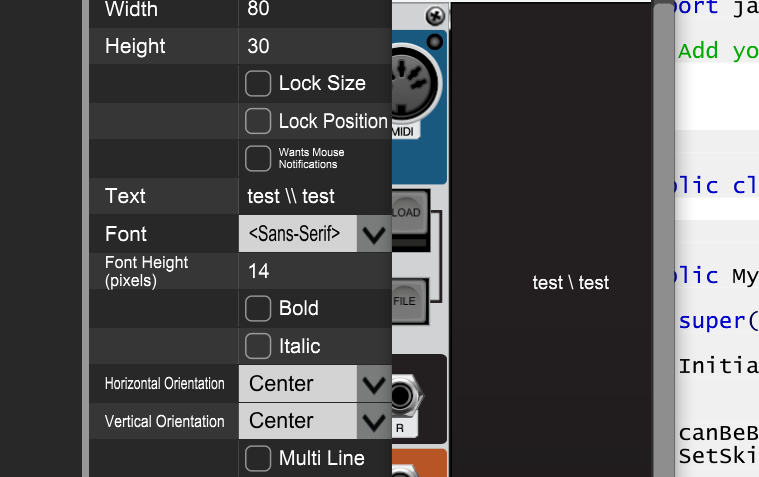Image resolution: width=759 pixels, height=477 pixels.
Task: Enable the Italic checkbox
Action: [x=258, y=346]
